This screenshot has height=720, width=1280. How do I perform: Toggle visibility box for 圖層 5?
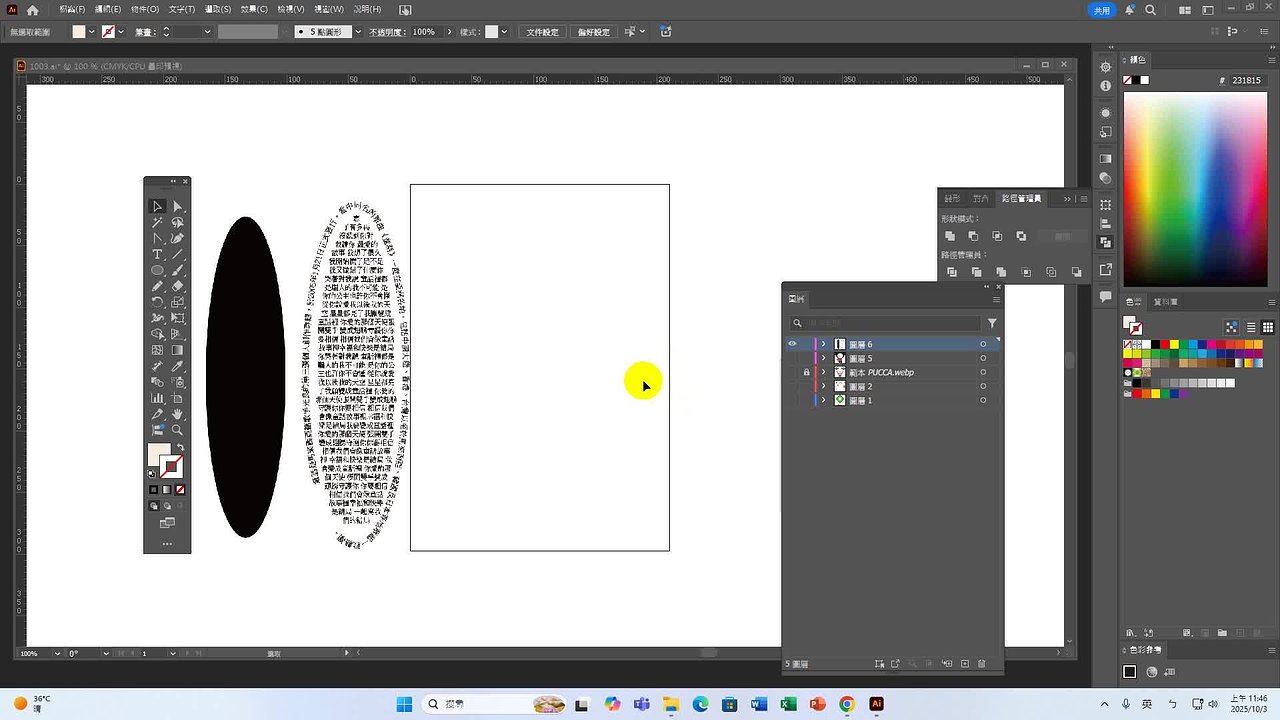pyautogui.click(x=792, y=358)
